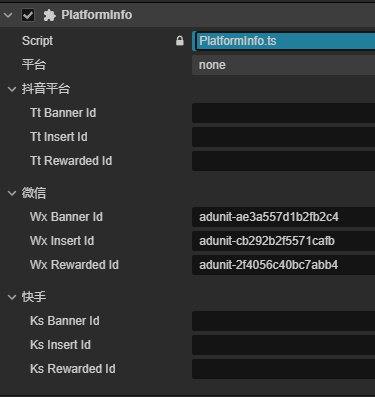Viewport: 375px width, 397px height.
Task: Click the Tt Insert Id input field
Action: [x=284, y=137]
